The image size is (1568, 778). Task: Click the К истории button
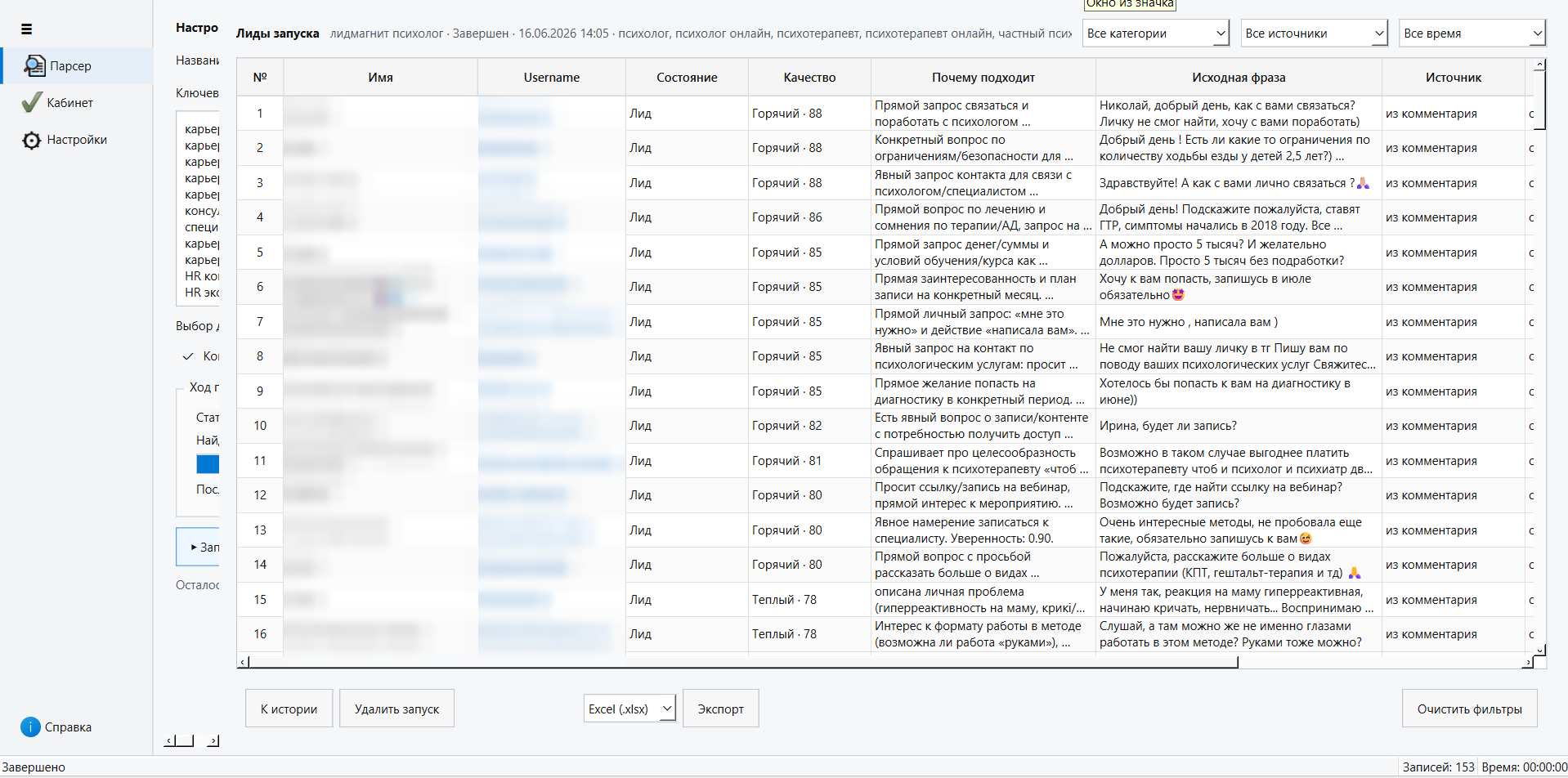[289, 709]
